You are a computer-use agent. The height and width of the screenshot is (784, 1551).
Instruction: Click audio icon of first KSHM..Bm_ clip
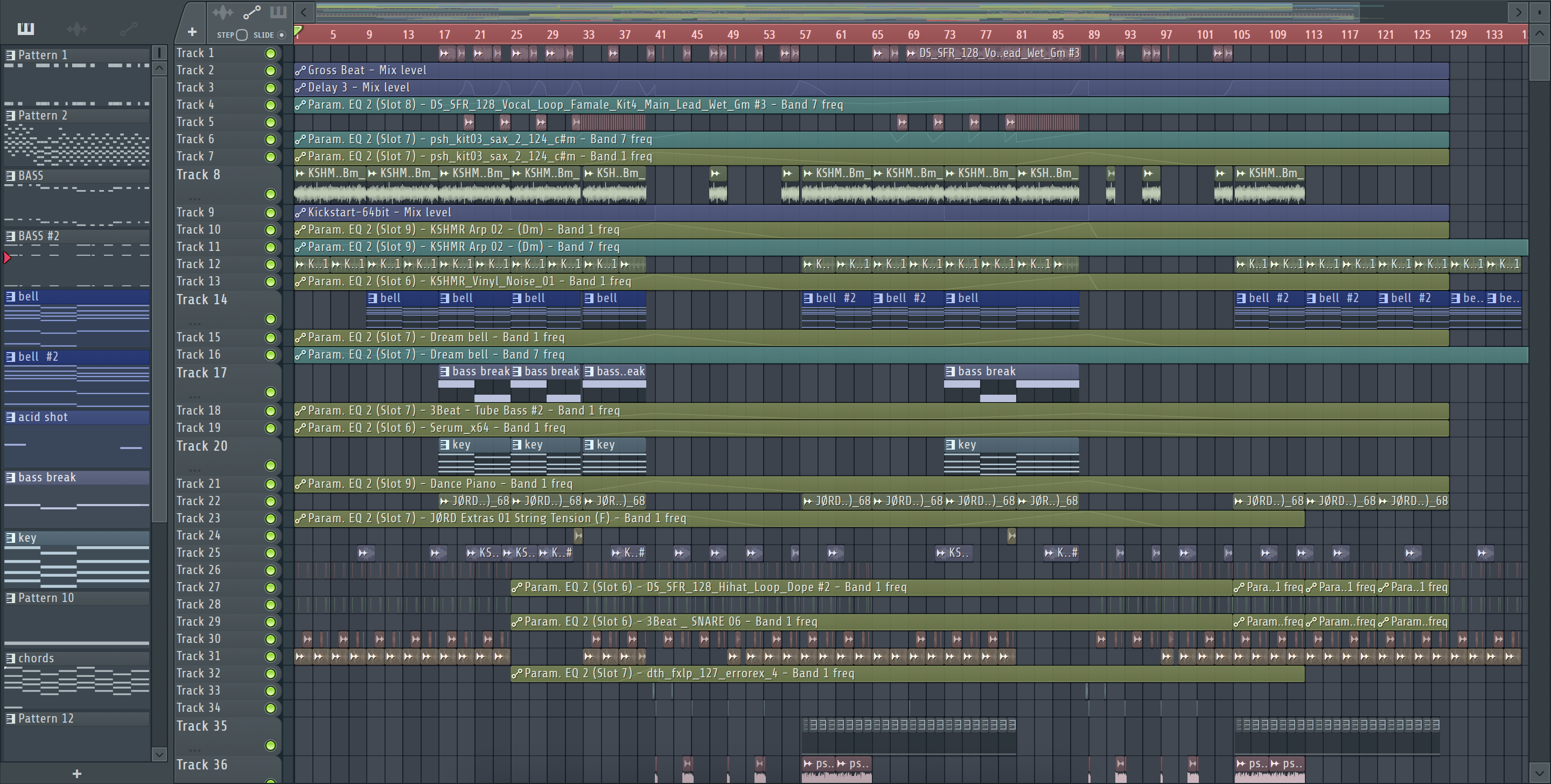point(301,173)
